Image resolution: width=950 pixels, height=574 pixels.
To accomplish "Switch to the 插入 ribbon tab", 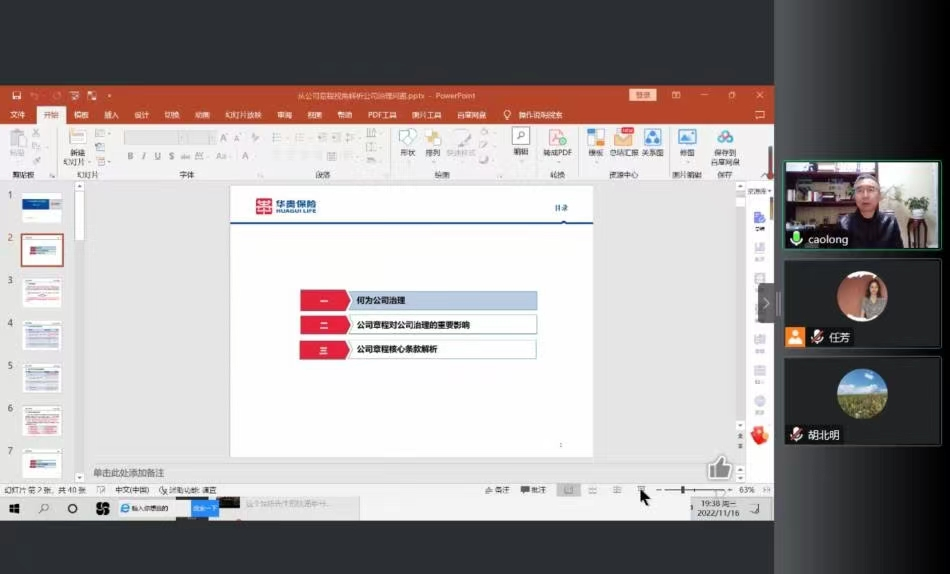I will (x=111, y=115).
